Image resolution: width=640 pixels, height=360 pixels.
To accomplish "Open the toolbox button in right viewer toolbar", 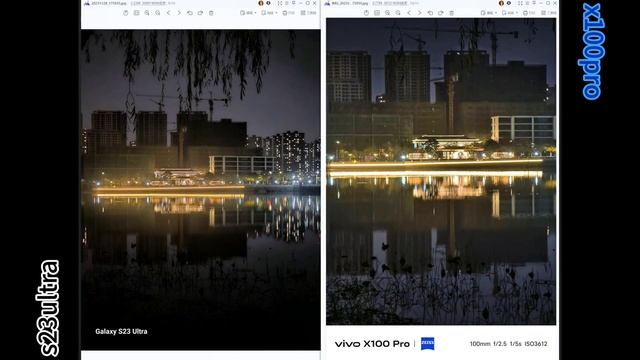I will pos(549,13).
